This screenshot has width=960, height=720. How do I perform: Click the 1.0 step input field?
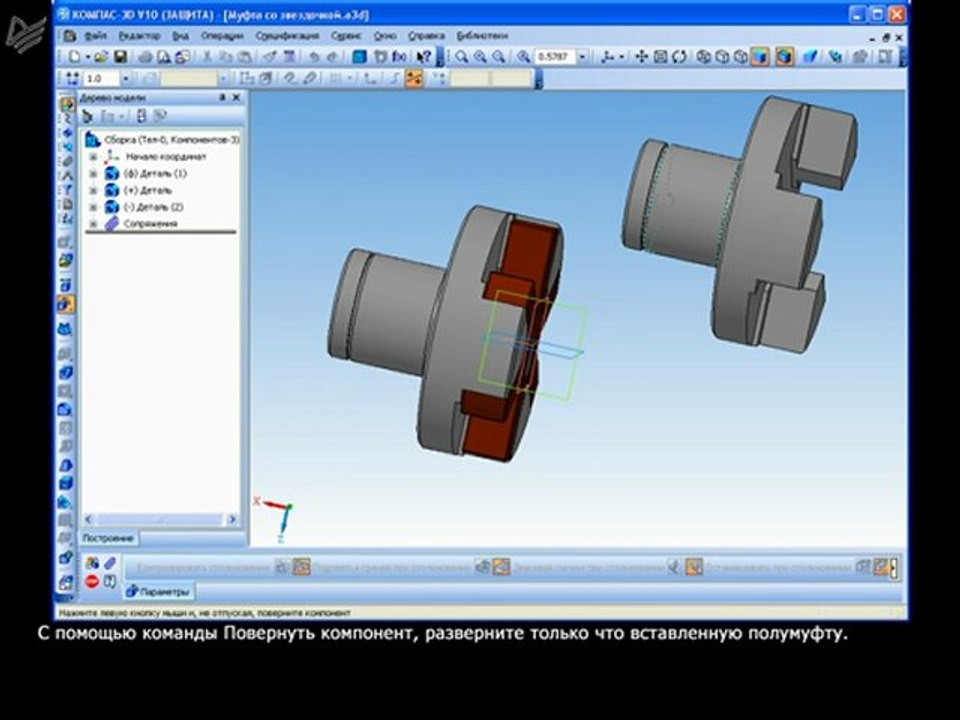pos(102,78)
